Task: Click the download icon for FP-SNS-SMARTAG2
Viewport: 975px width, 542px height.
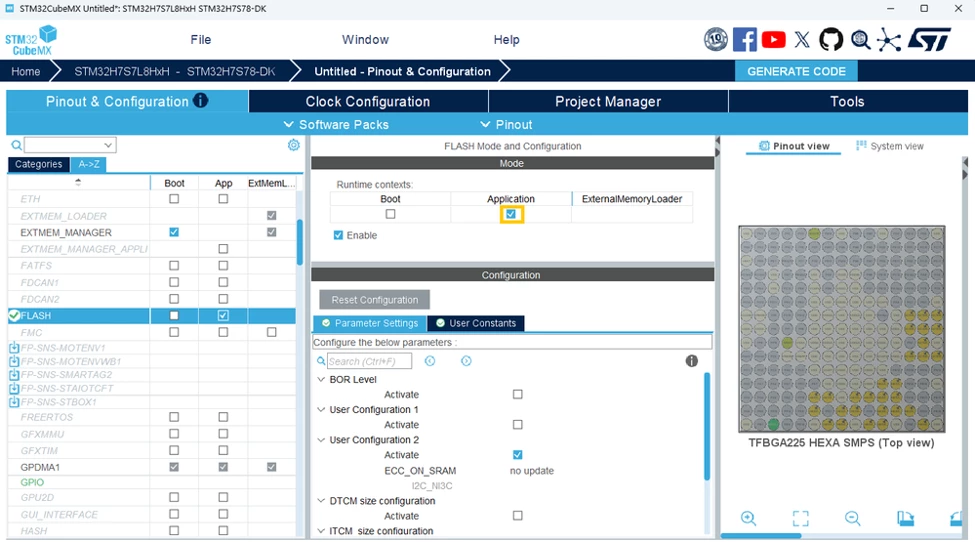Action: tap(14, 375)
